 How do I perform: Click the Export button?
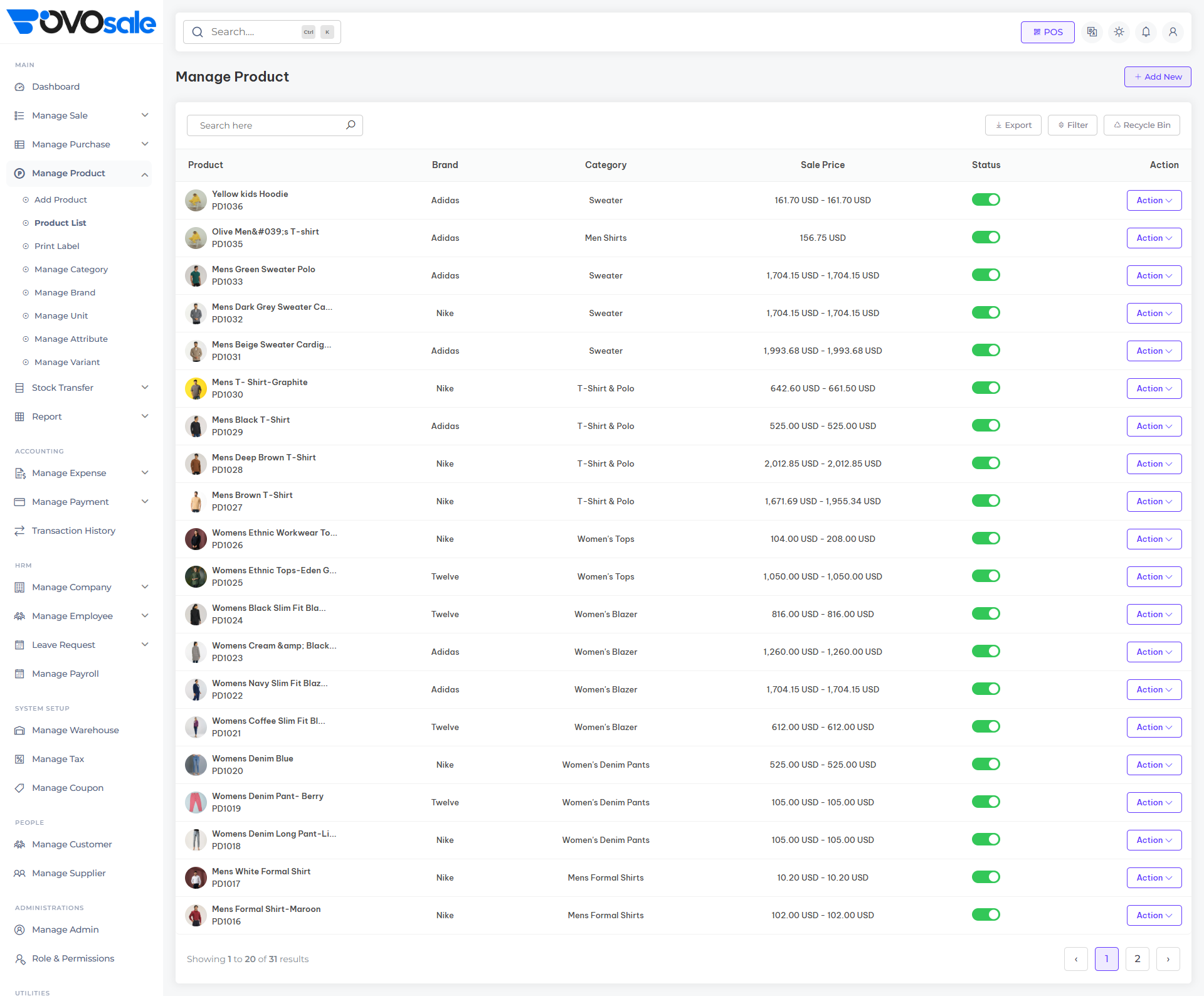(1013, 125)
